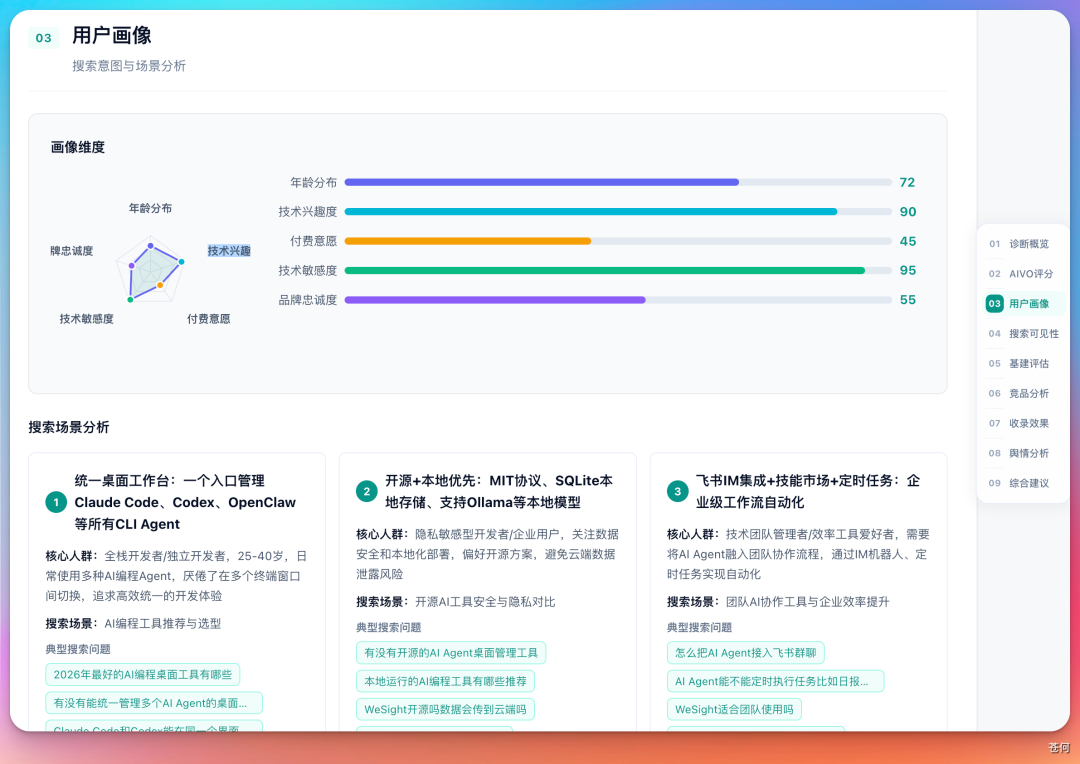Click the 用户画像 page title
1080x764 pixels.
click(112, 35)
